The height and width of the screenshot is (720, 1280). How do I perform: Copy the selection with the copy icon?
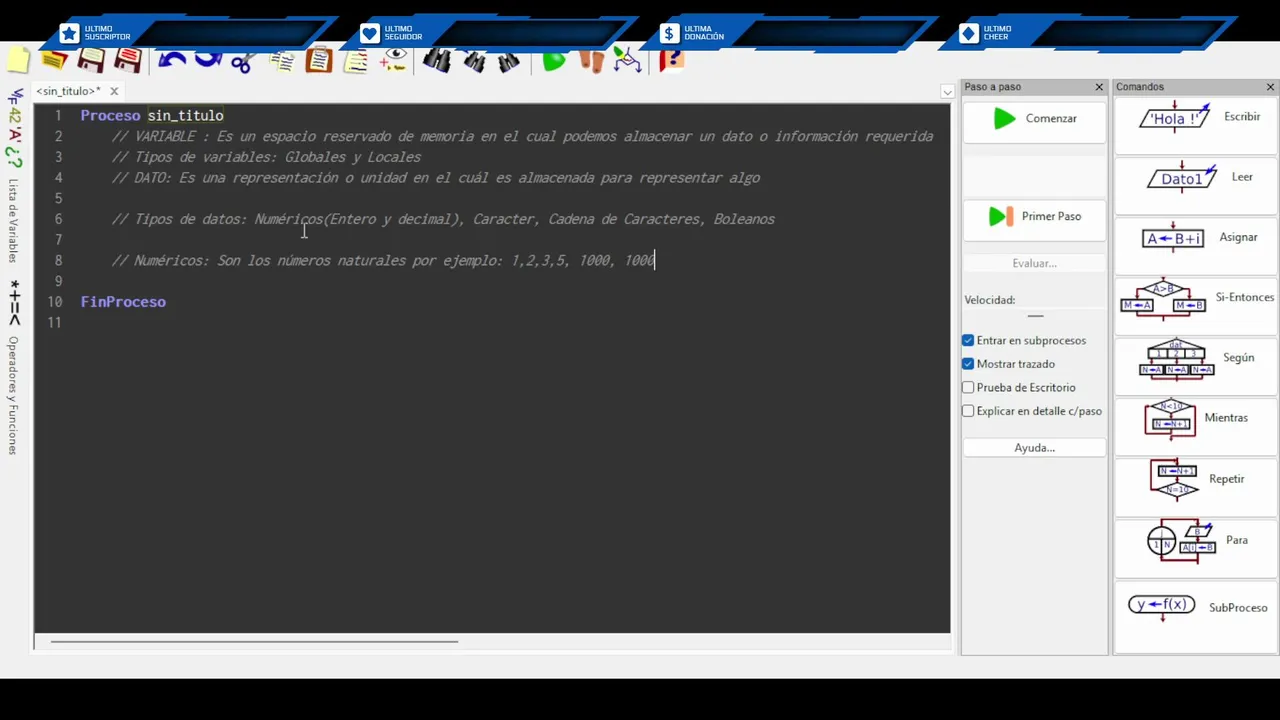[281, 61]
